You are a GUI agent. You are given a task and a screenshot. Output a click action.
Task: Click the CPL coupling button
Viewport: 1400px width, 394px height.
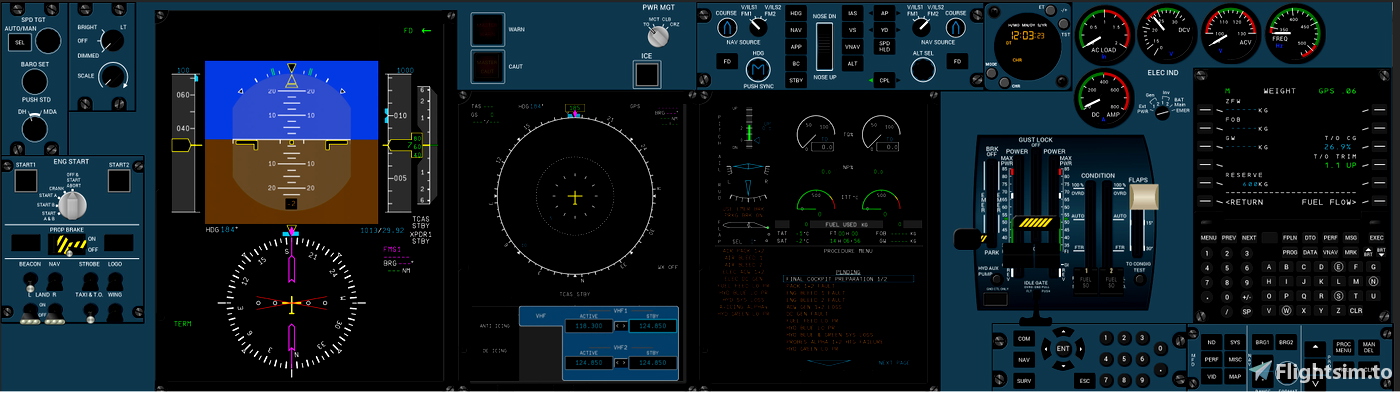click(x=885, y=79)
